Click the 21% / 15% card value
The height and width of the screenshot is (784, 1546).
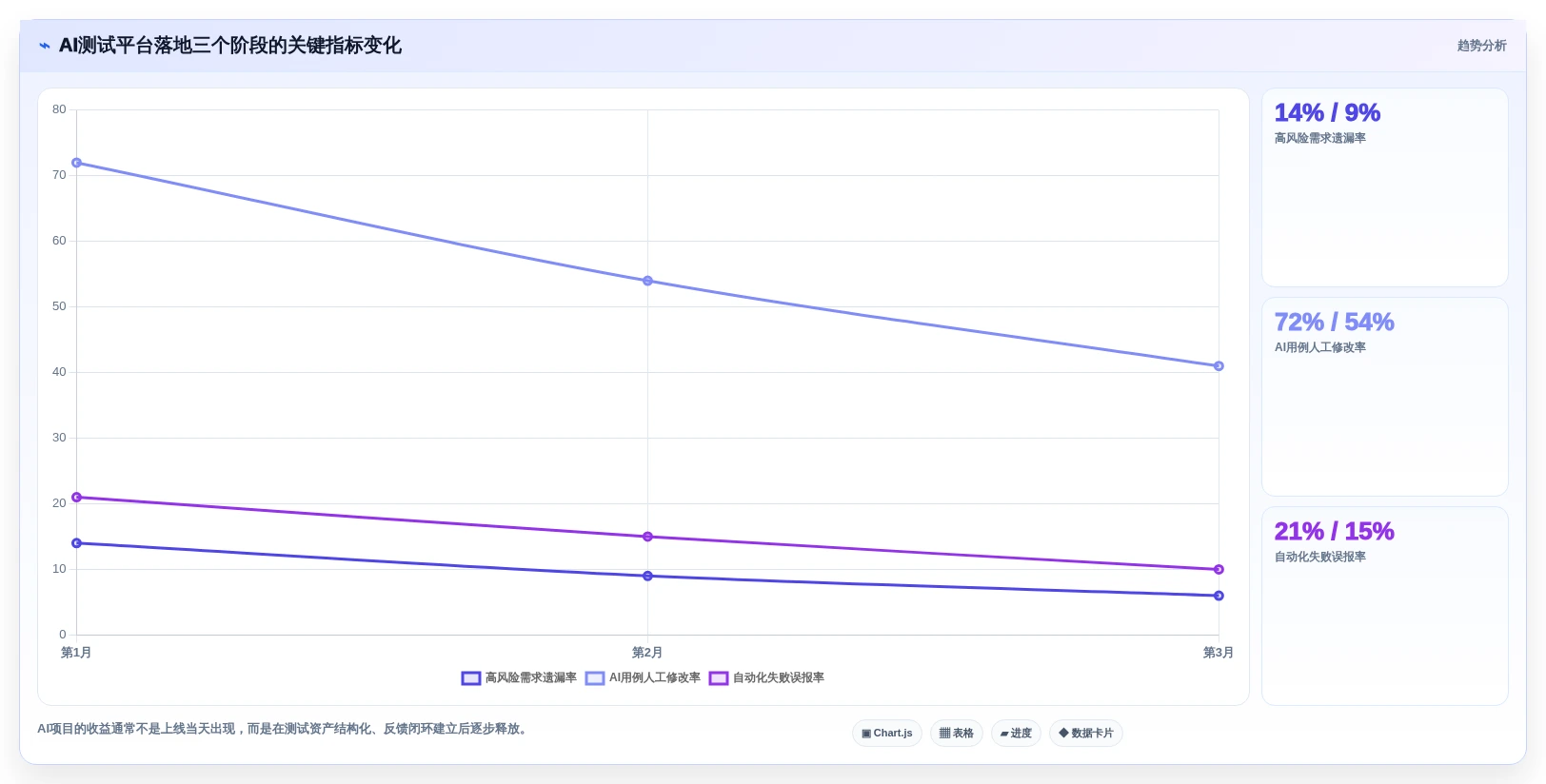(x=1334, y=532)
